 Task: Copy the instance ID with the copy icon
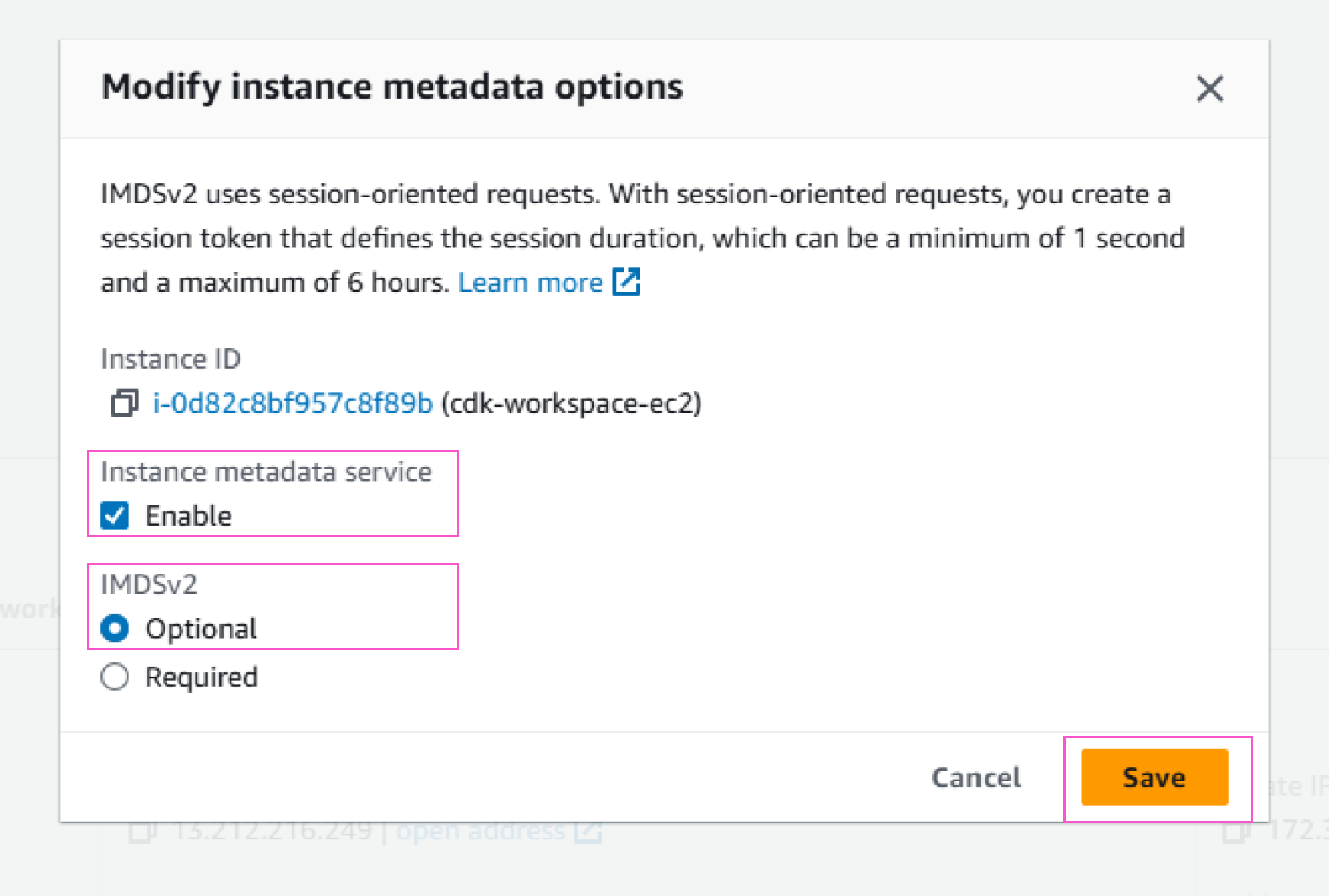pos(124,403)
